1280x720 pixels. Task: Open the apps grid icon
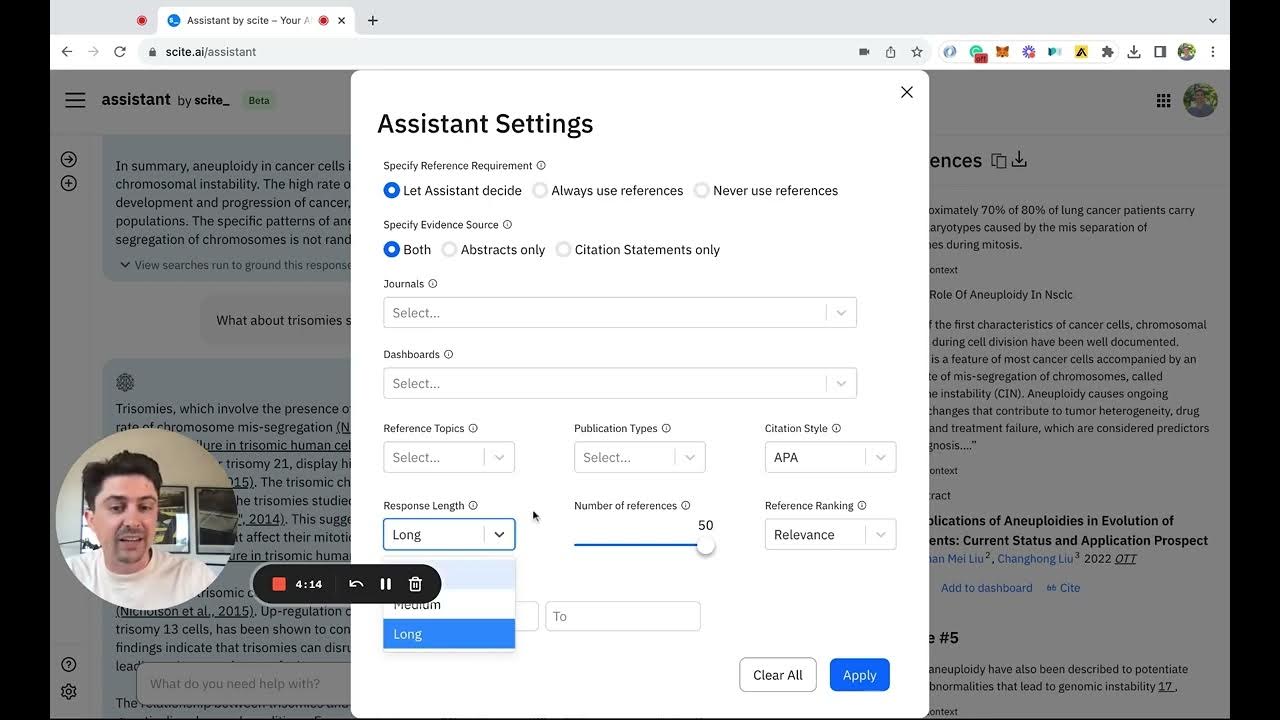pos(1163,100)
